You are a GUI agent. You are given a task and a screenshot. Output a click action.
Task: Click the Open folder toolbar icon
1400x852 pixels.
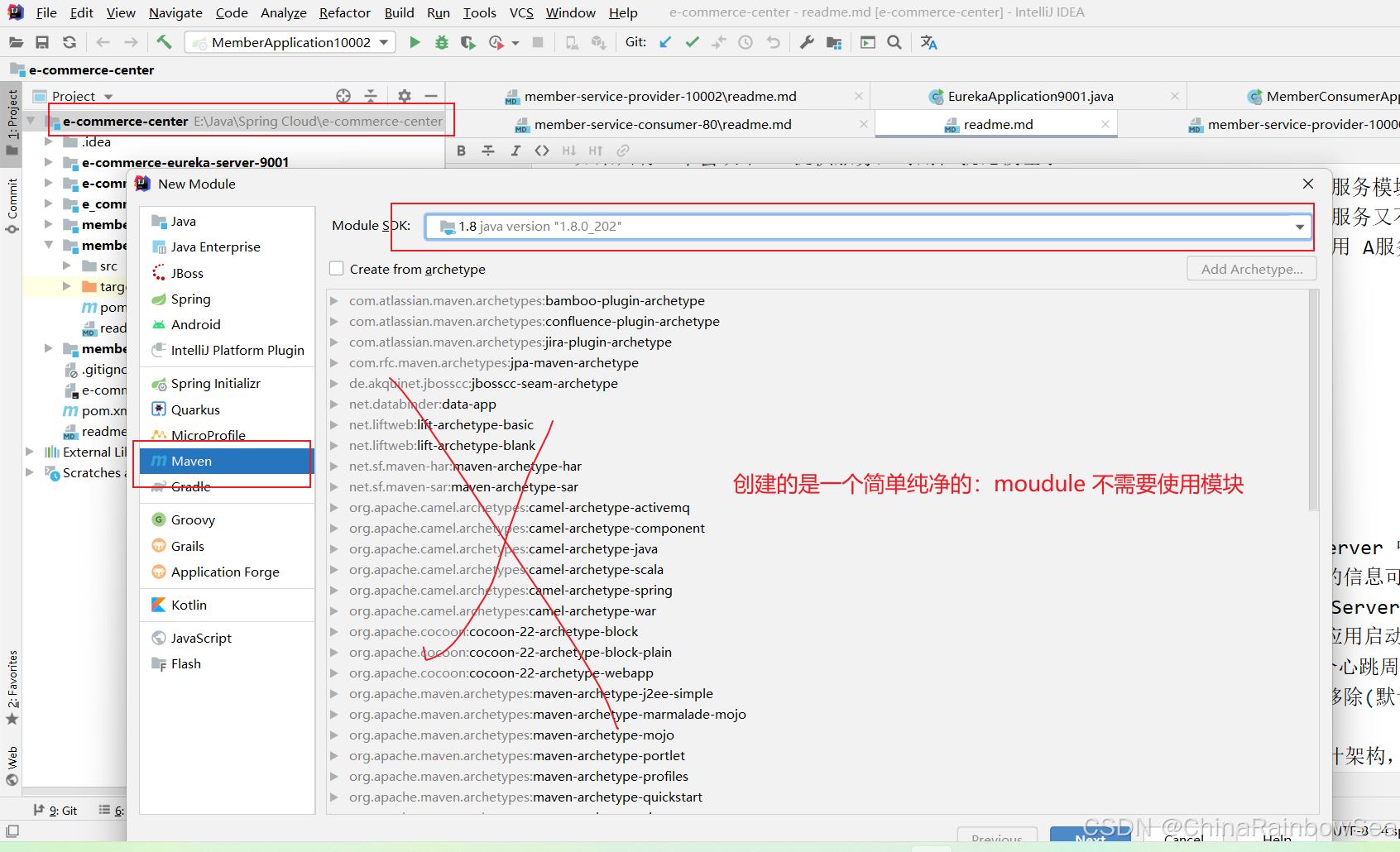(x=16, y=42)
